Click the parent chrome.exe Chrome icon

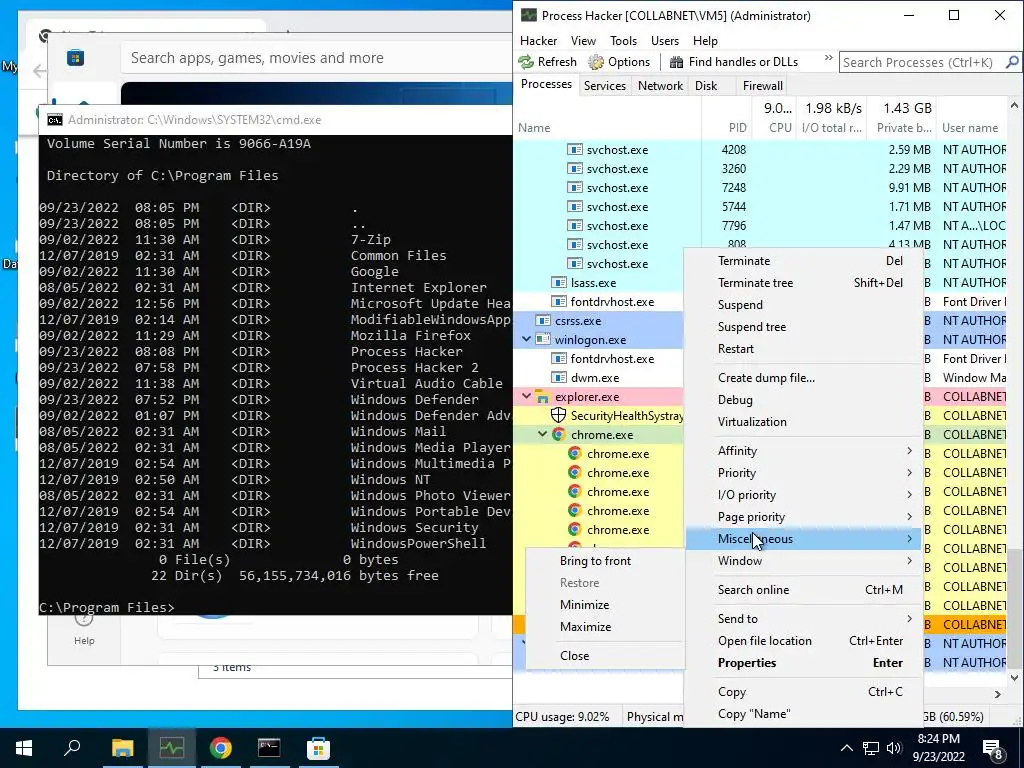click(x=558, y=434)
